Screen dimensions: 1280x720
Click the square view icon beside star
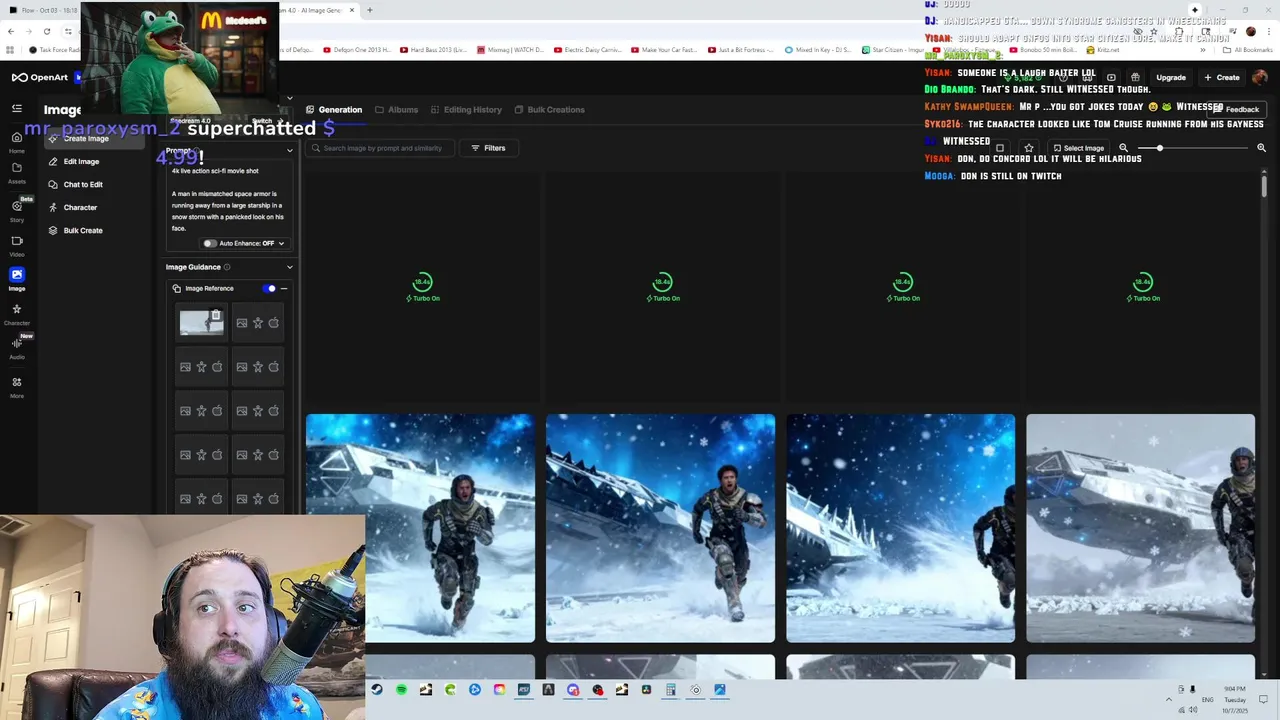coord(1000,148)
